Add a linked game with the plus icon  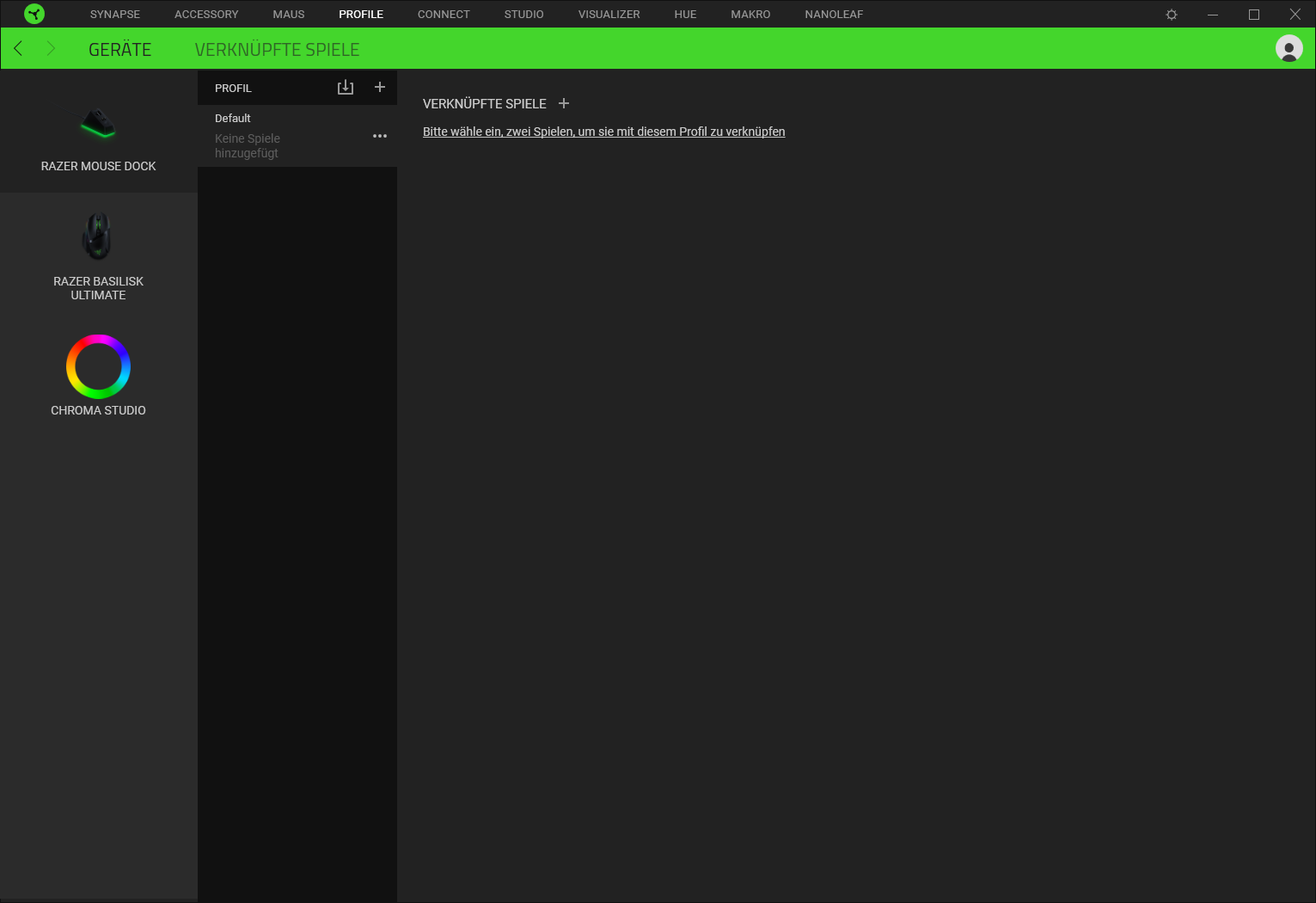coord(564,103)
